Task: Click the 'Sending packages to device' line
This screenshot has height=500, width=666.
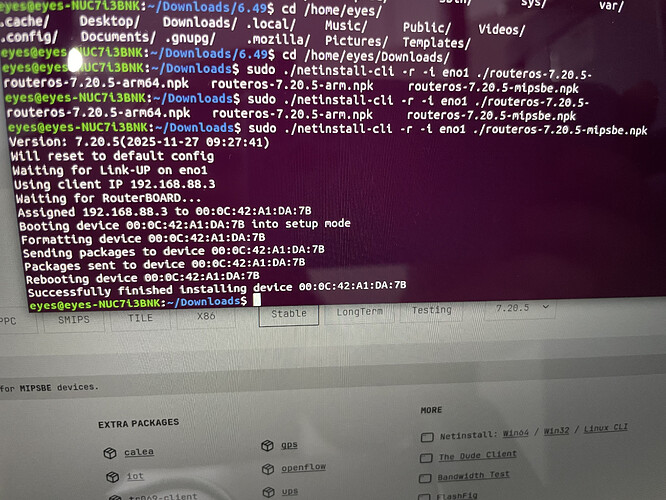Action: point(174,251)
